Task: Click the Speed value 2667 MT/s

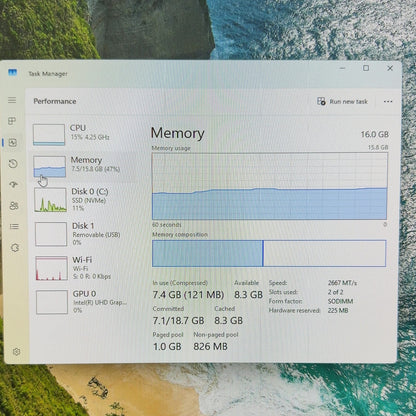Action: pos(342,283)
